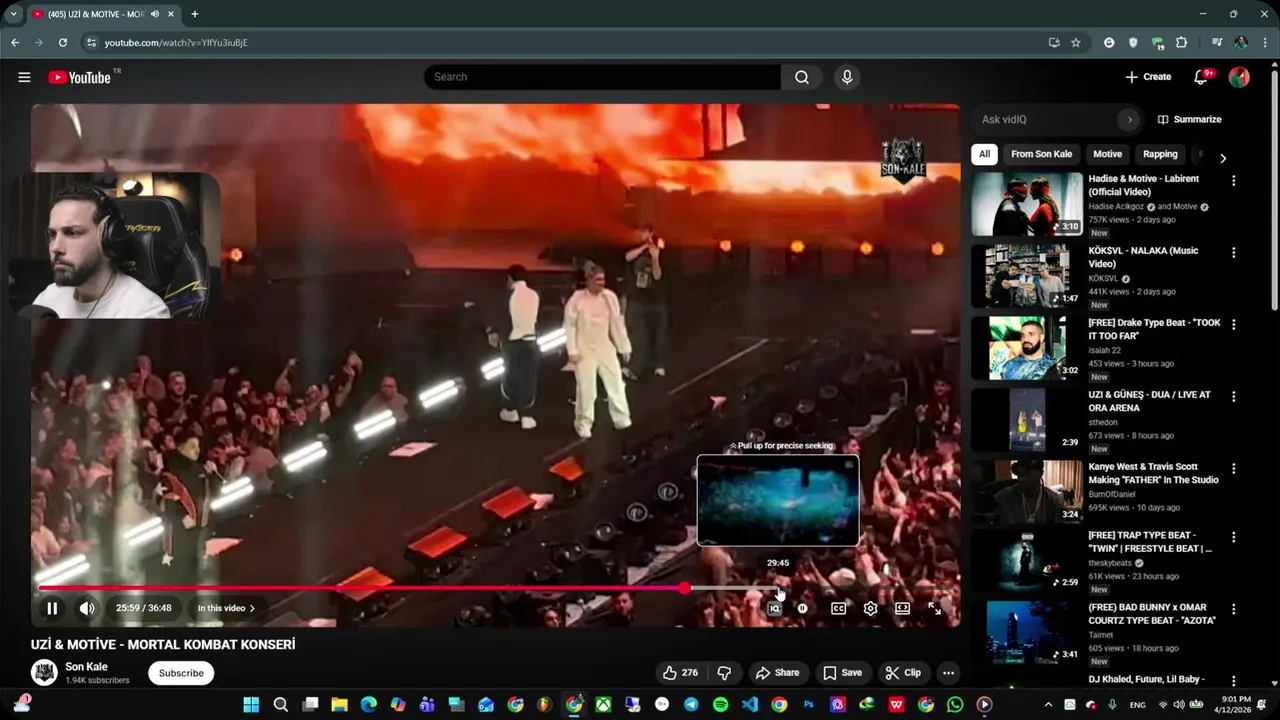Reload the page
The width and height of the screenshot is (1280, 720).
[x=63, y=43]
